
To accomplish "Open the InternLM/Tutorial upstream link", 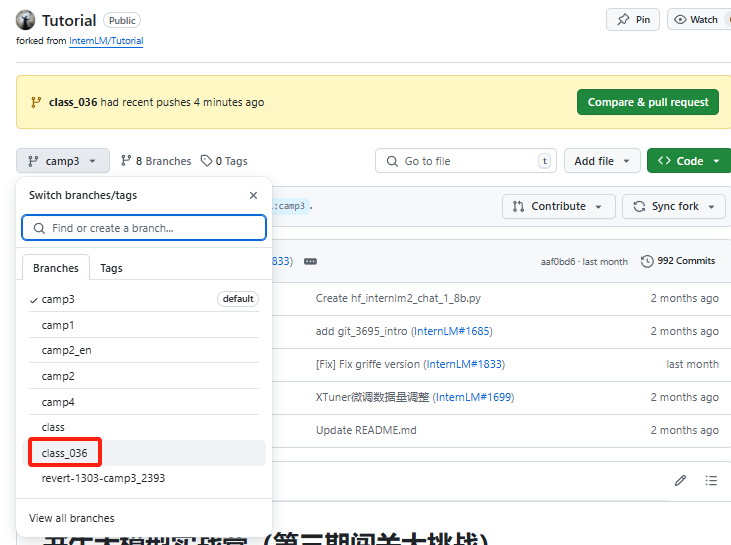I will (x=106, y=41).
